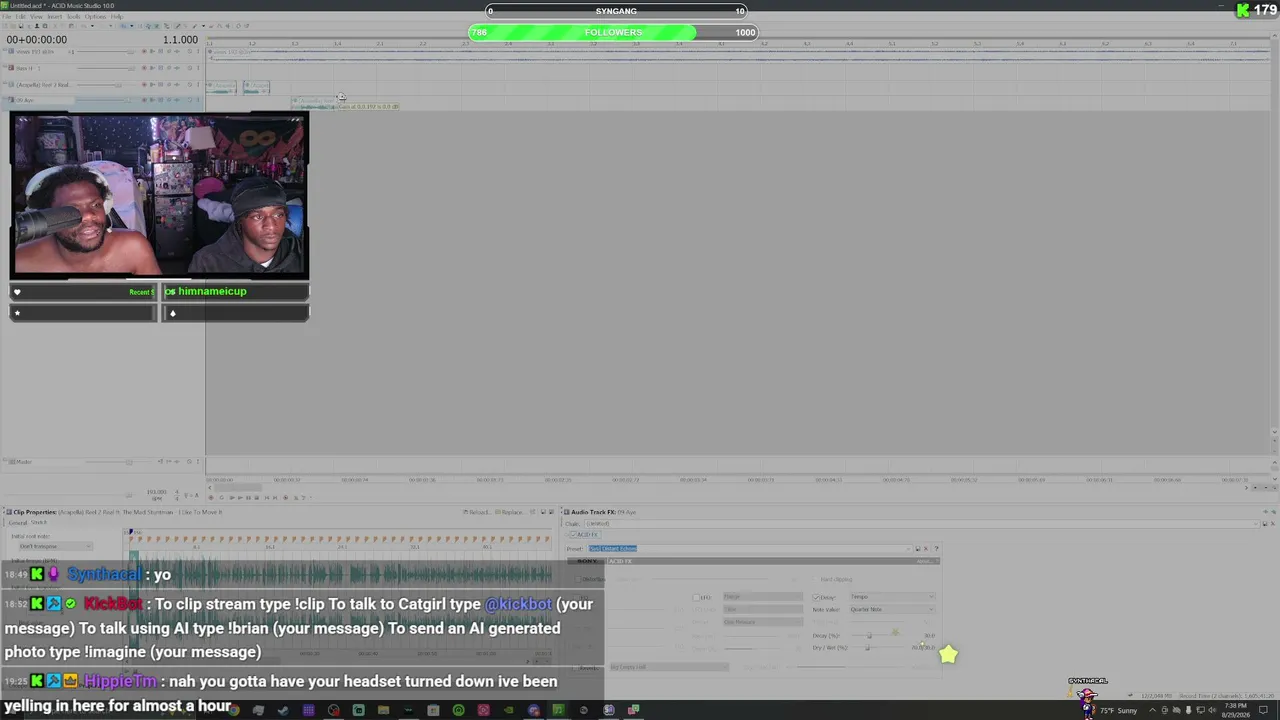Open the My Empty Hall reverb dropdown

pyautogui.click(x=669, y=667)
